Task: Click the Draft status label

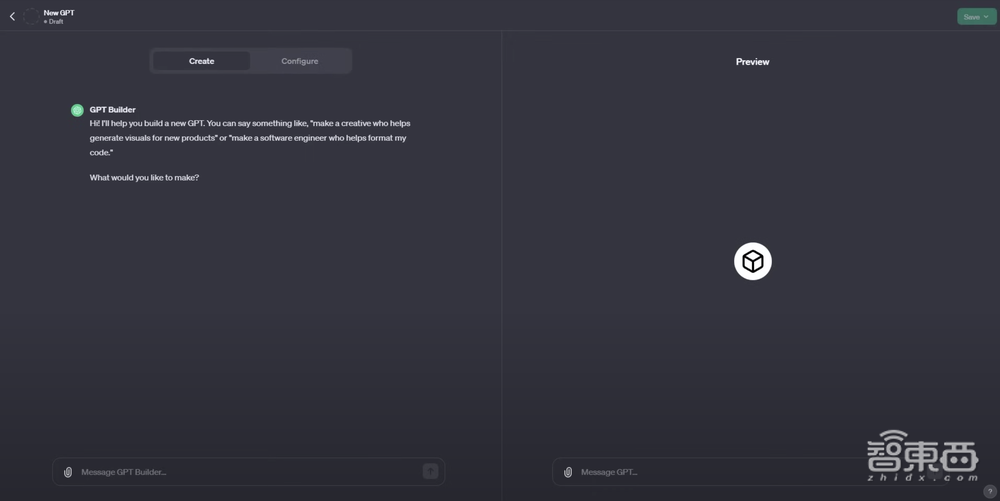Action: 55,21
